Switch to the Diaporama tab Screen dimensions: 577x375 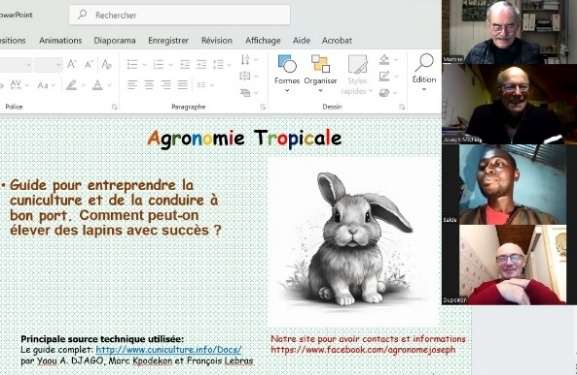[115, 40]
